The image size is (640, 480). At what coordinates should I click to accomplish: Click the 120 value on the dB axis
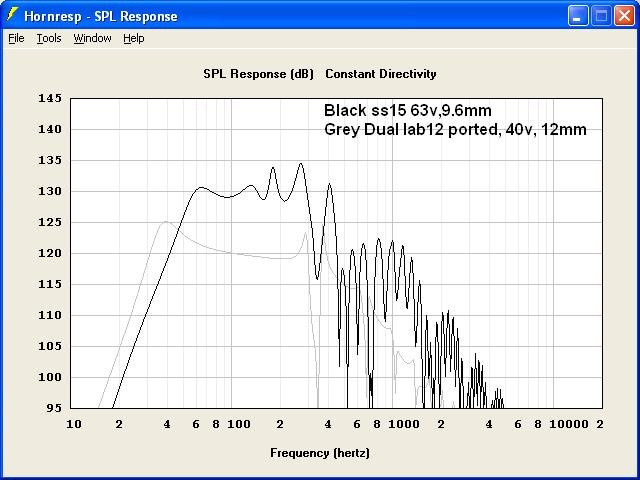[50, 253]
